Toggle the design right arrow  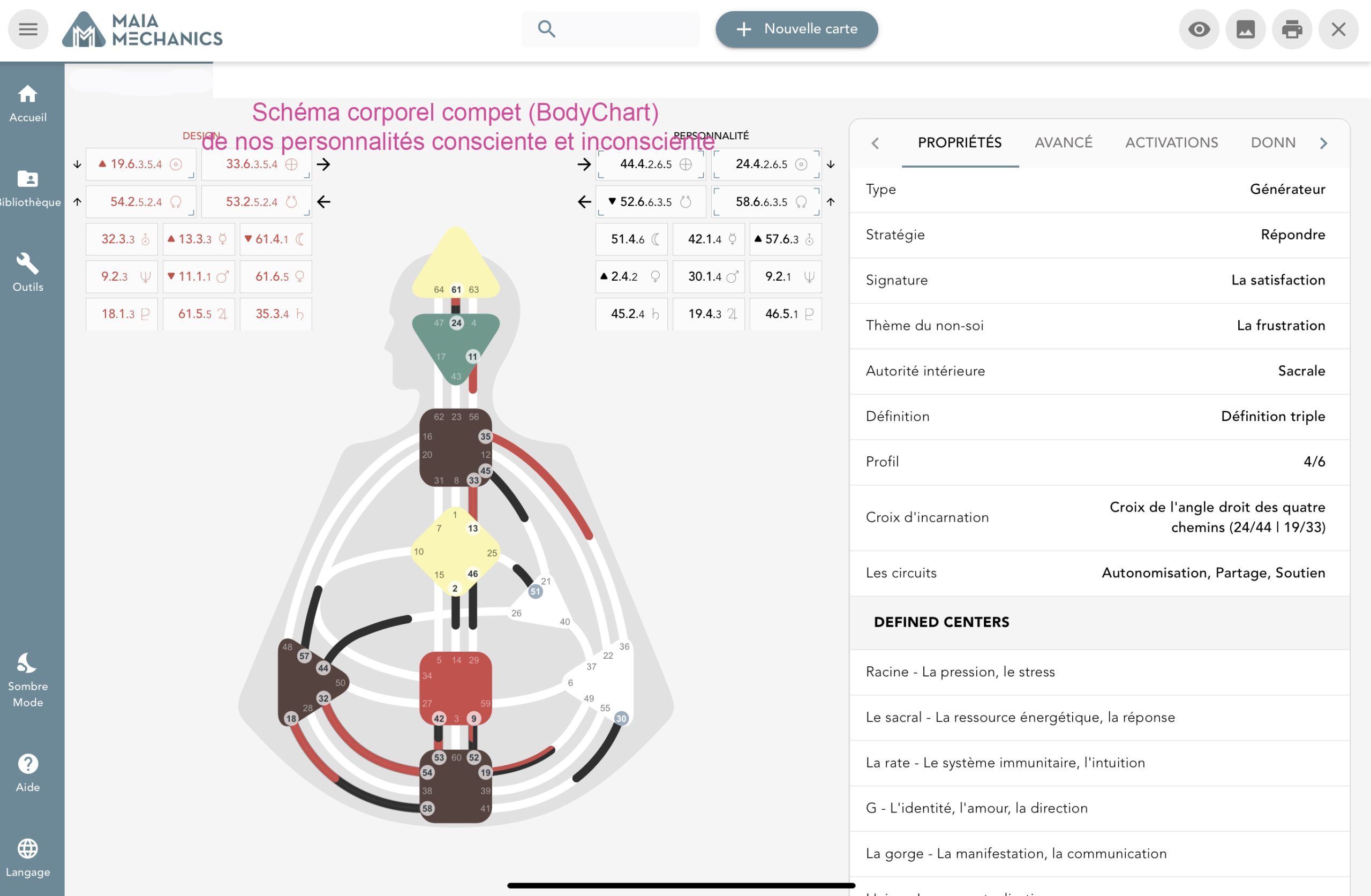click(324, 164)
